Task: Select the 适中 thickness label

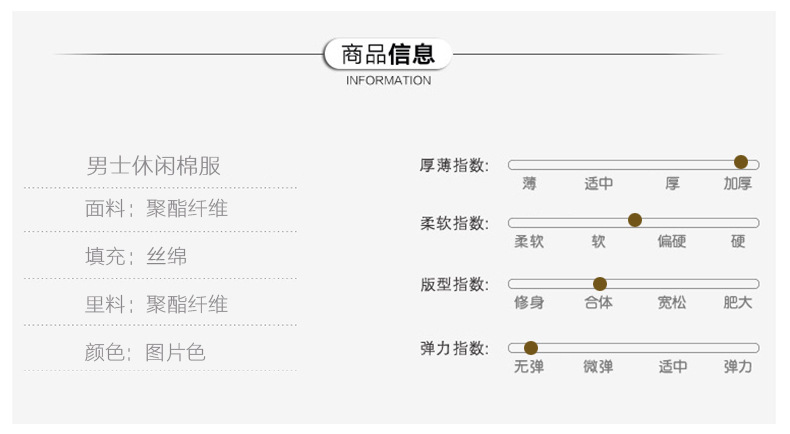Action: 599,184
